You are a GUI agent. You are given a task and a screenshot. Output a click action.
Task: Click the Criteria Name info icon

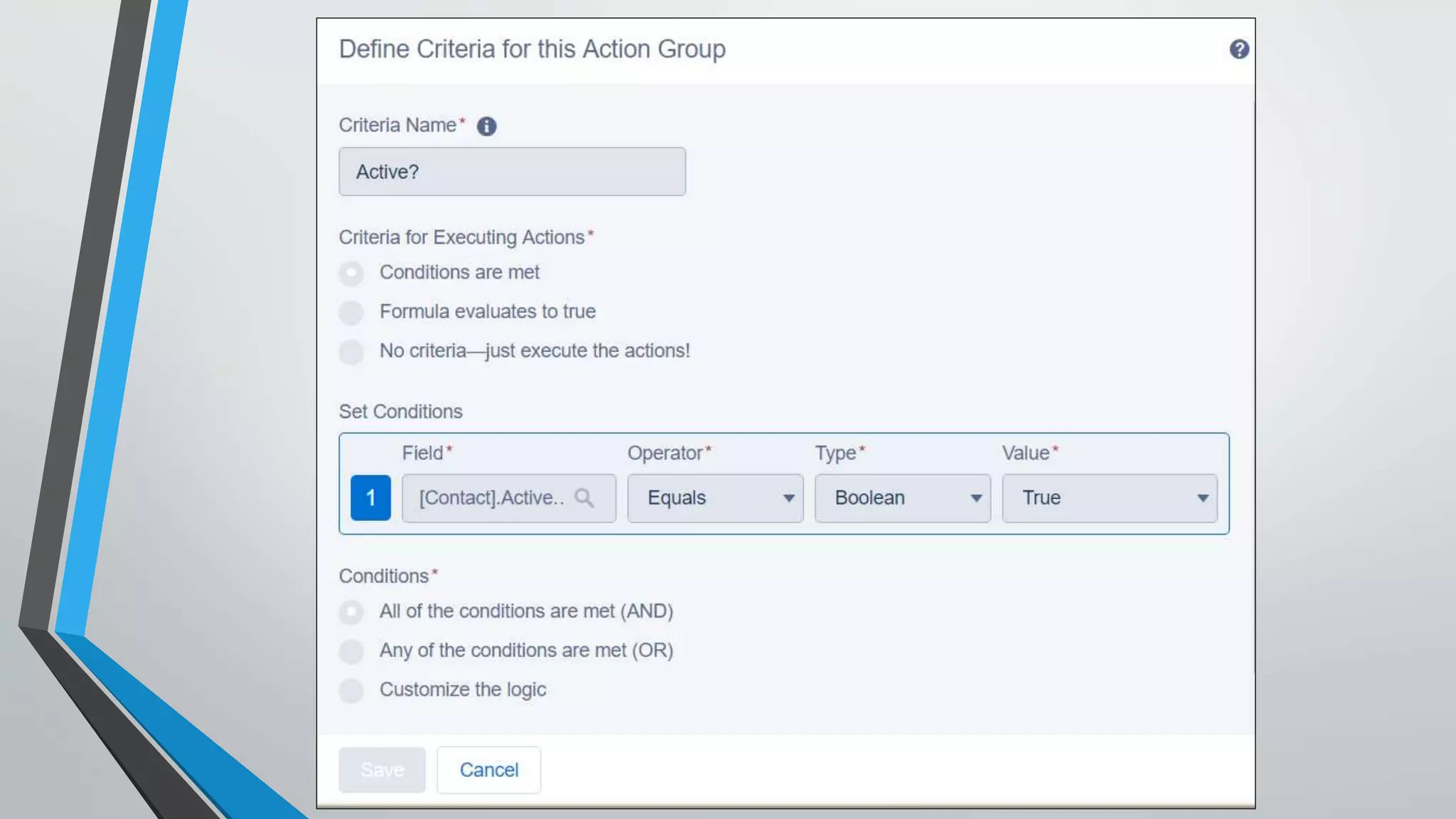pos(486,127)
